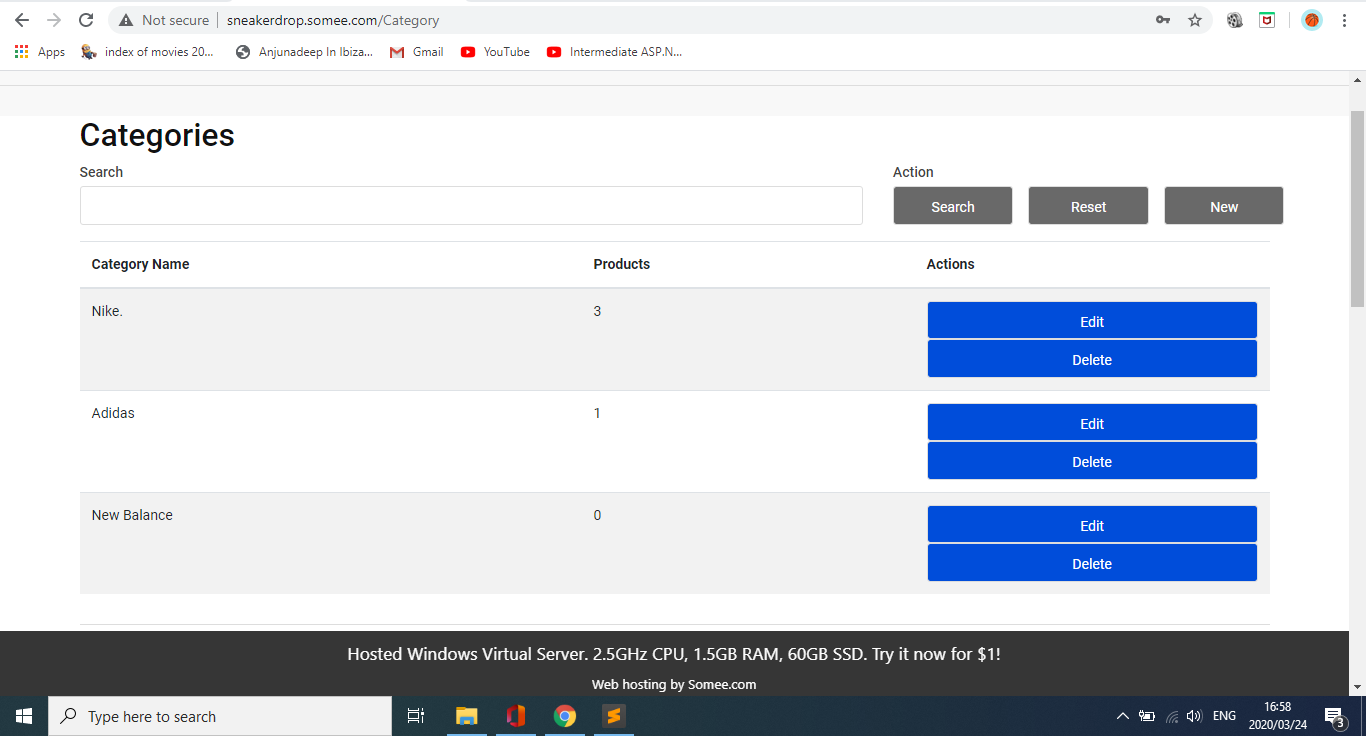
Task: Click the page vertical scrollbar
Action: pyautogui.click(x=1357, y=200)
